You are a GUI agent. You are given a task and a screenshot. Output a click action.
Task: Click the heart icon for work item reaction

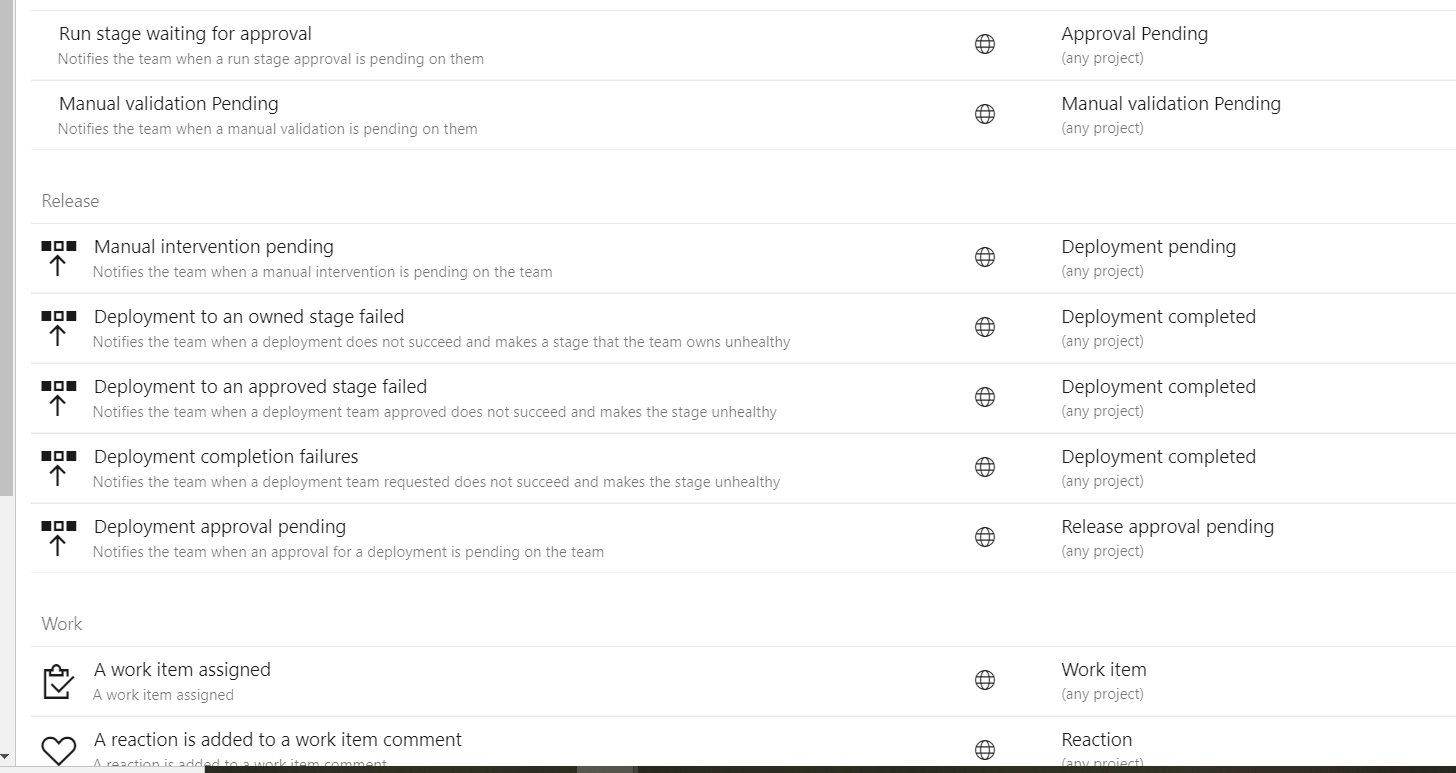click(x=59, y=750)
